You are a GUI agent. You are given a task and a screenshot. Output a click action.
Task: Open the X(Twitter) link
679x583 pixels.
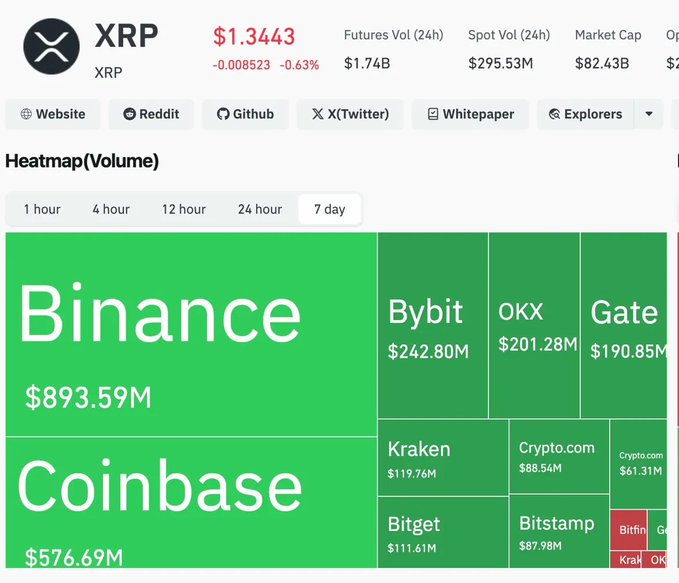coord(350,114)
